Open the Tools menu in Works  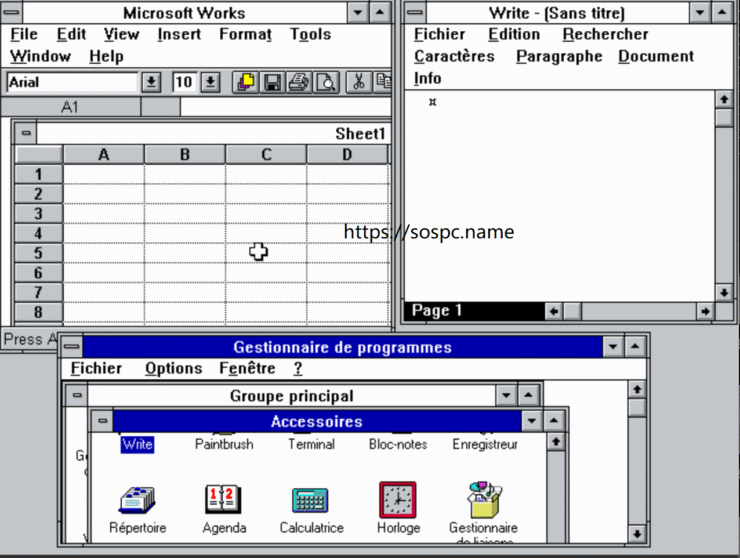[x=310, y=34]
